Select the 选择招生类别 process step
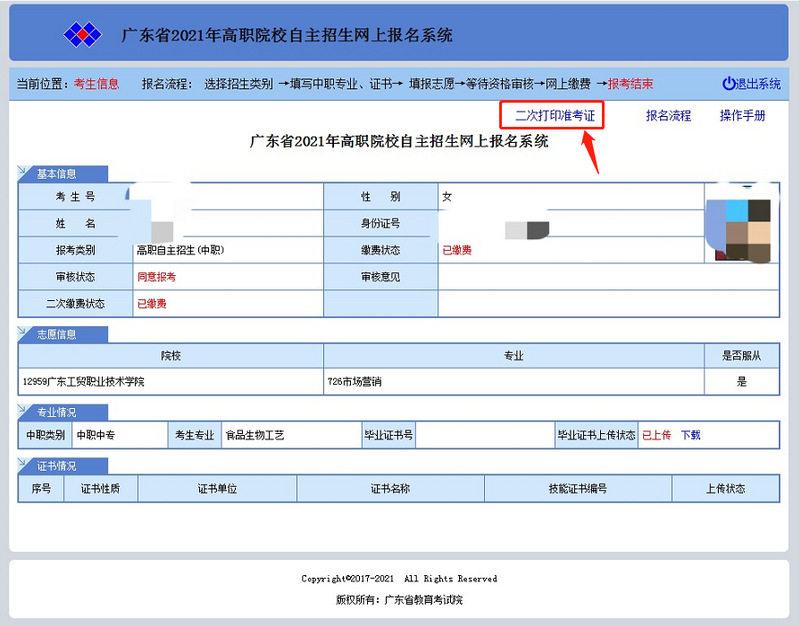This screenshot has height=626, width=799. click(x=238, y=84)
